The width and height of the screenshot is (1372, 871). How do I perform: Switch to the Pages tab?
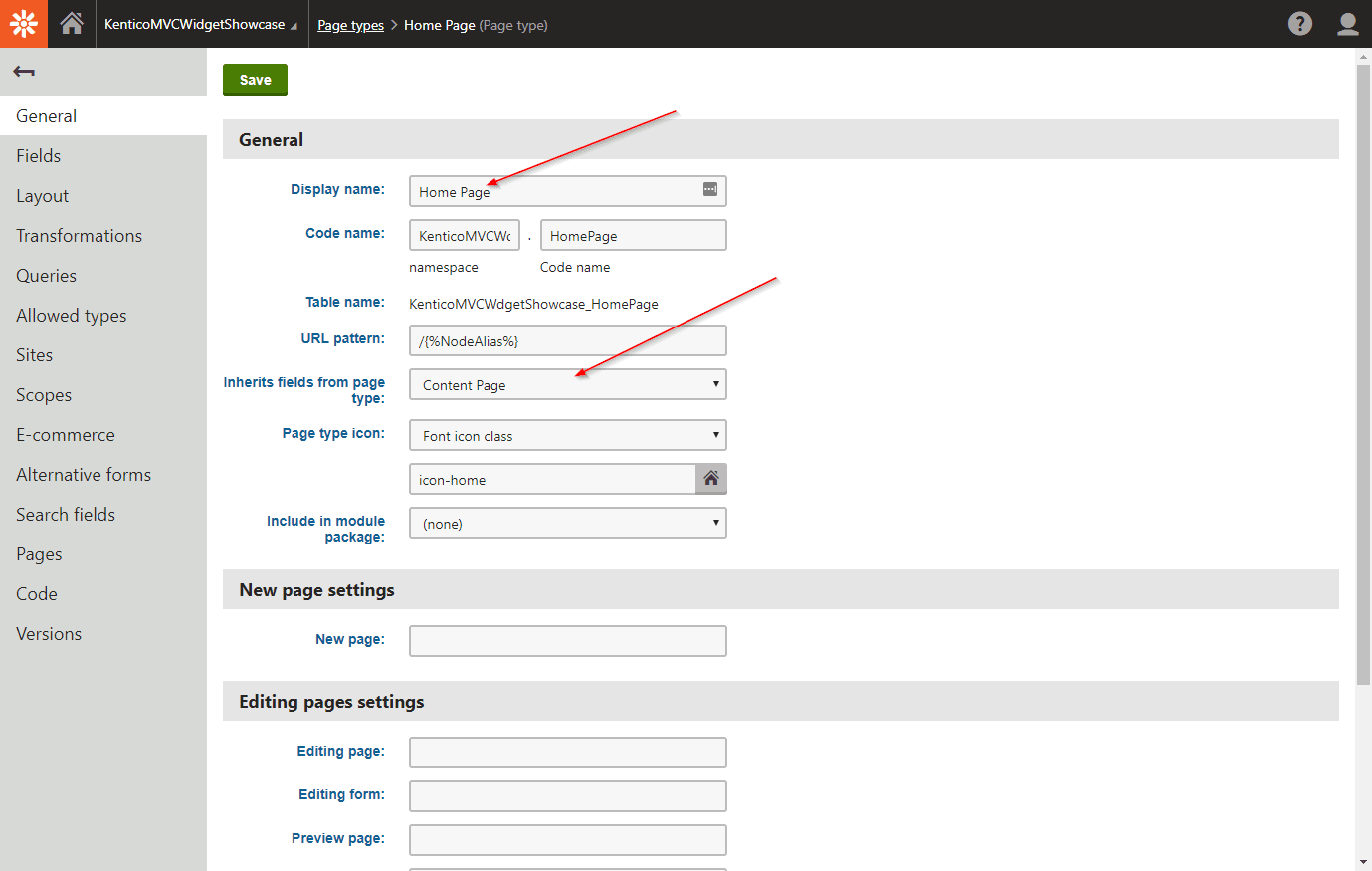tap(103, 553)
